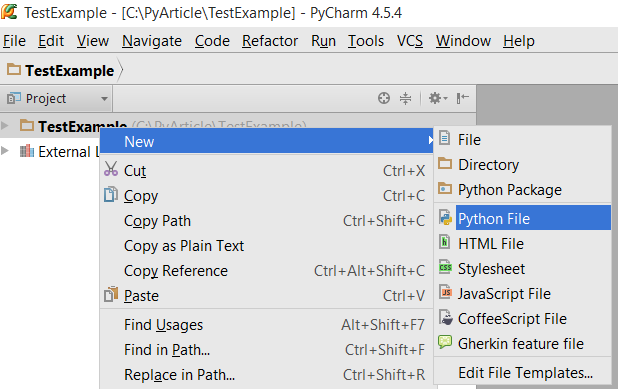Click the Python File icon
The width and height of the screenshot is (618, 389).
click(445, 218)
